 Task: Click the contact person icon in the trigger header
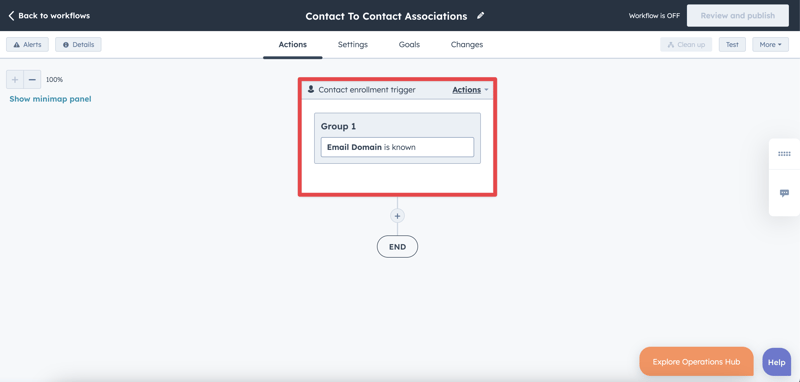pyautogui.click(x=311, y=89)
